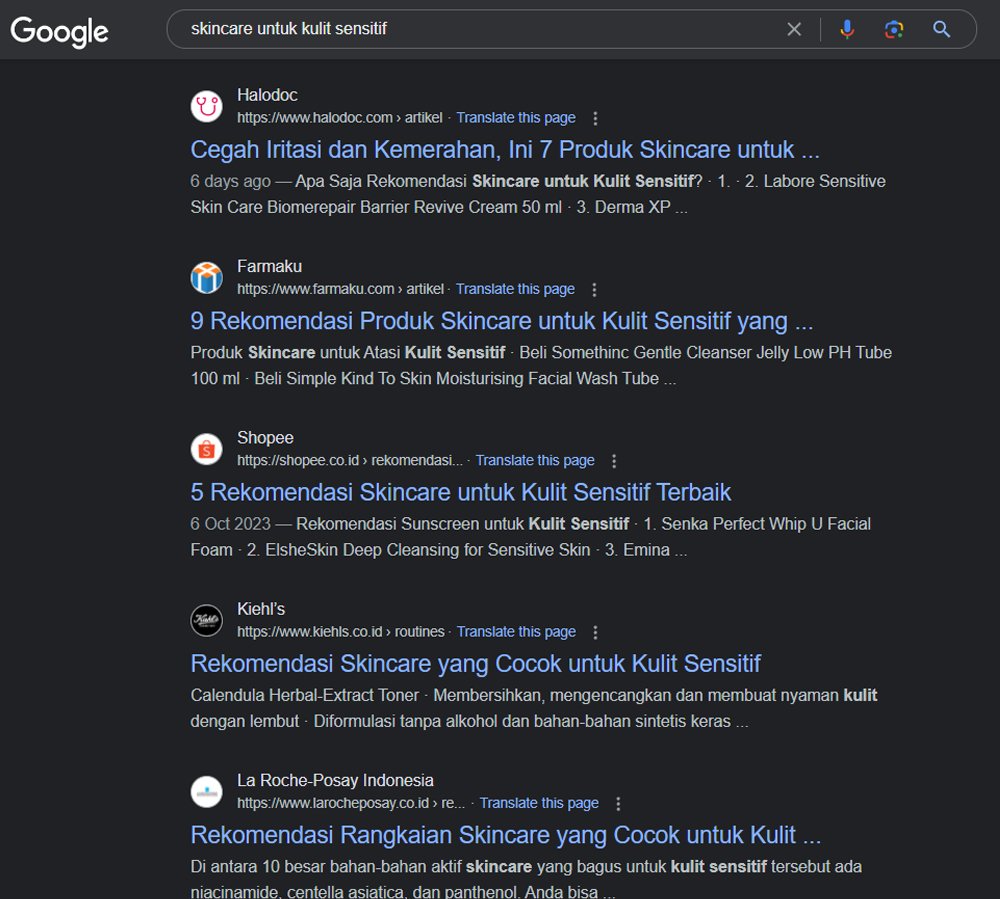1000x899 pixels.
Task: Clear the search box with X icon
Action: pos(794,29)
